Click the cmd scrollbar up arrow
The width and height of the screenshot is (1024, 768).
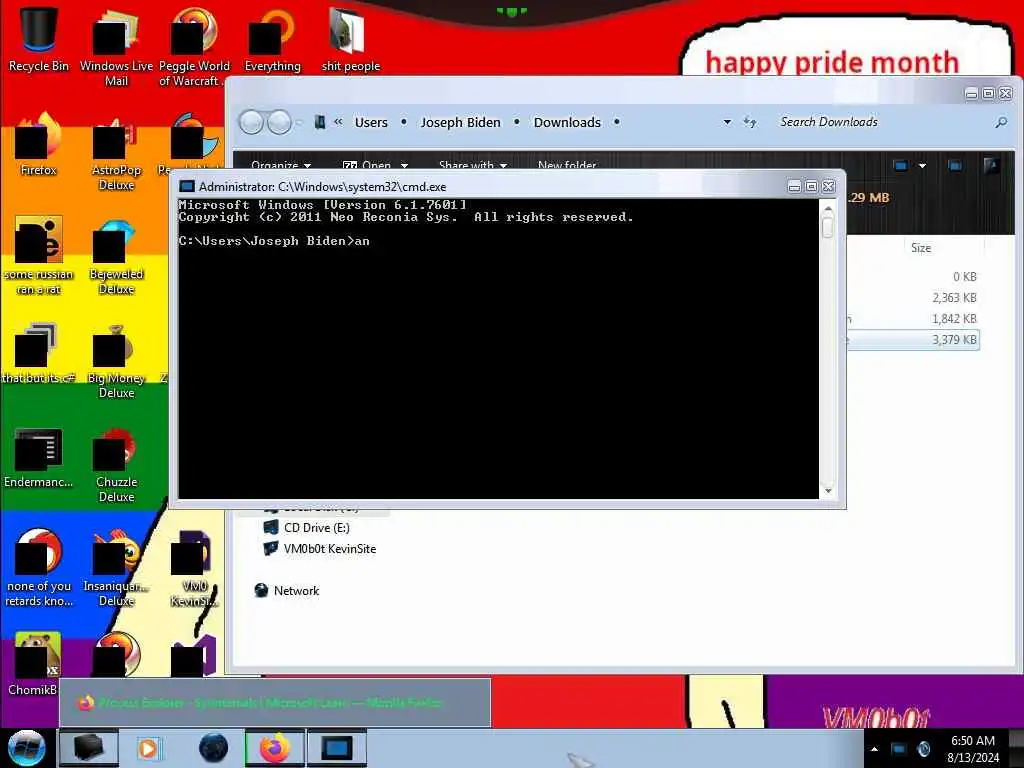point(828,209)
